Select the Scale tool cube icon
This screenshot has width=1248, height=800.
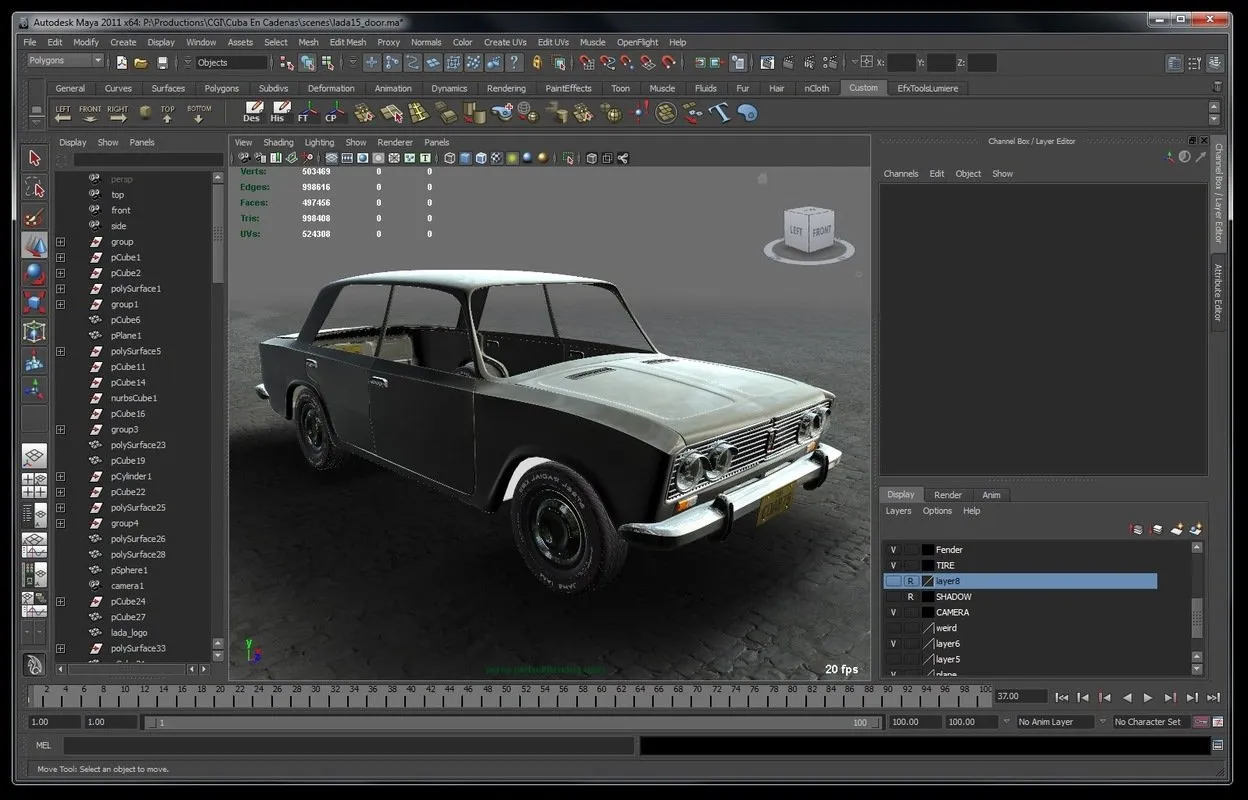[x=35, y=303]
